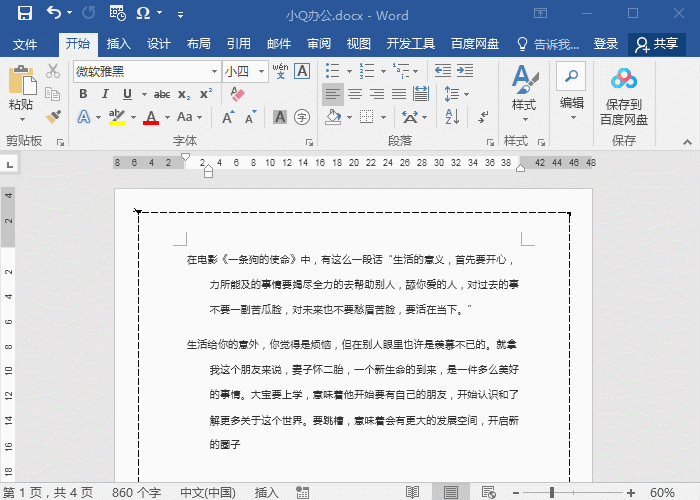The width and height of the screenshot is (700, 500).
Task: Toggle Italic formatting
Action: (106, 94)
